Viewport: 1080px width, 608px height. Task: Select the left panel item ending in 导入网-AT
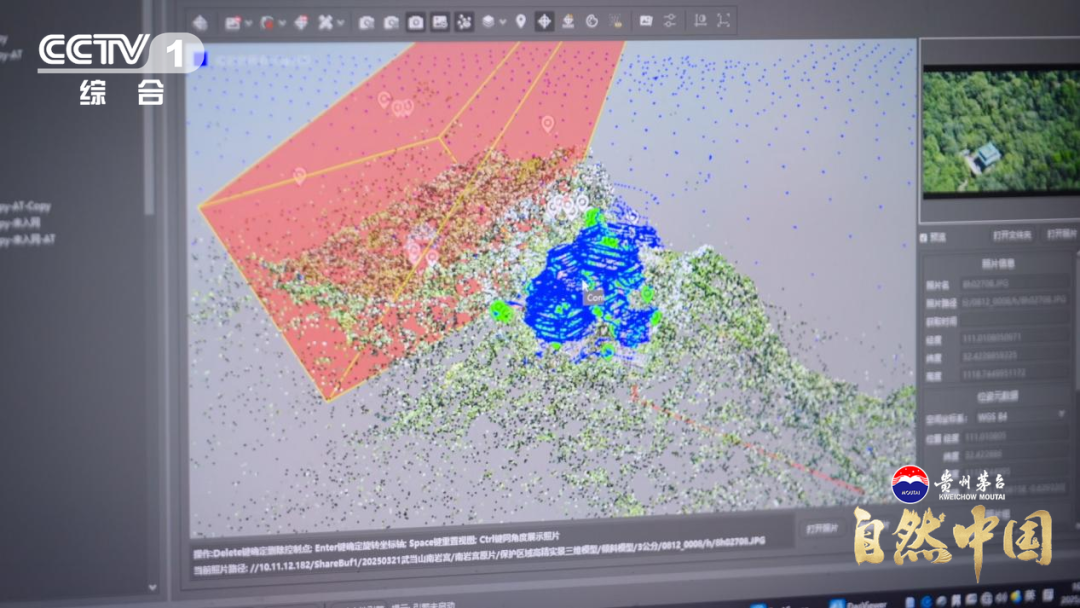(x=28, y=239)
